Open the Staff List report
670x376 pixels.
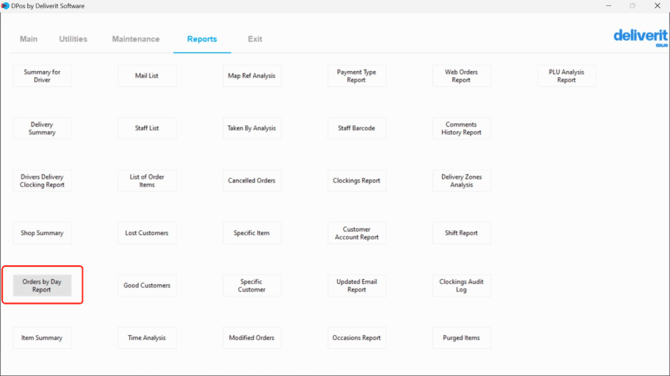click(x=147, y=128)
